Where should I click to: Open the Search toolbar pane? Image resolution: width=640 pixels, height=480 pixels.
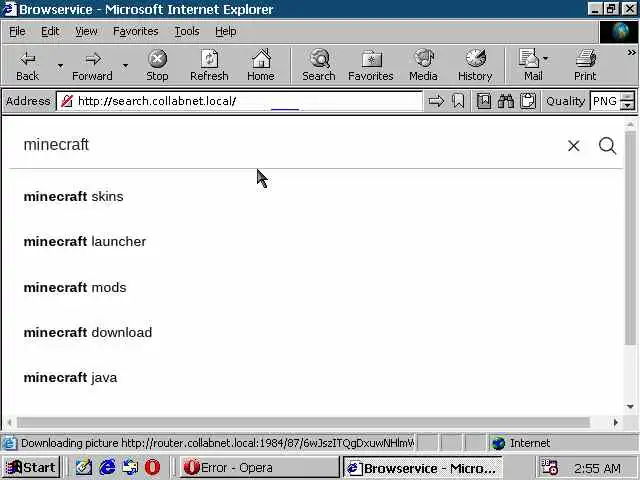(319, 65)
